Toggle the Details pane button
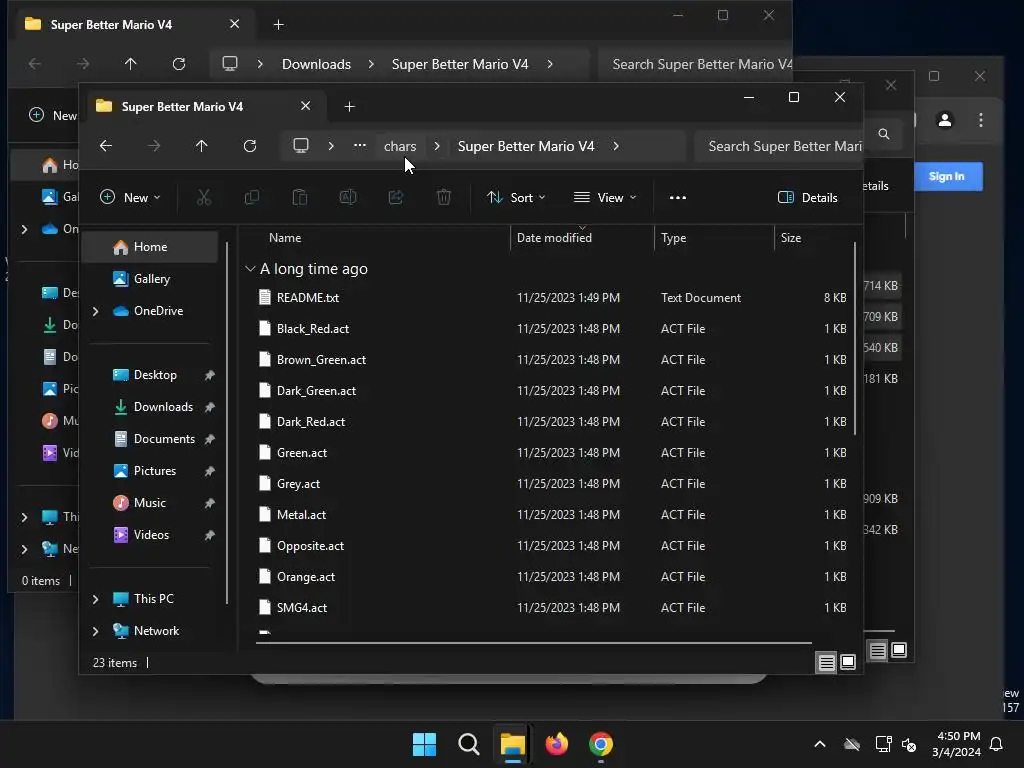 tap(807, 197)
